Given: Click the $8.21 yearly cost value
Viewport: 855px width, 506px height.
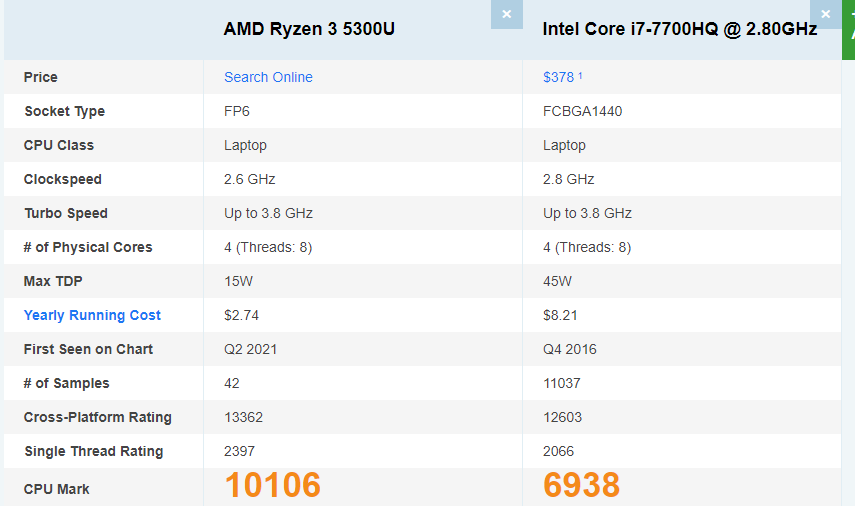Looking at the screenshot, I should coord(560,315).
